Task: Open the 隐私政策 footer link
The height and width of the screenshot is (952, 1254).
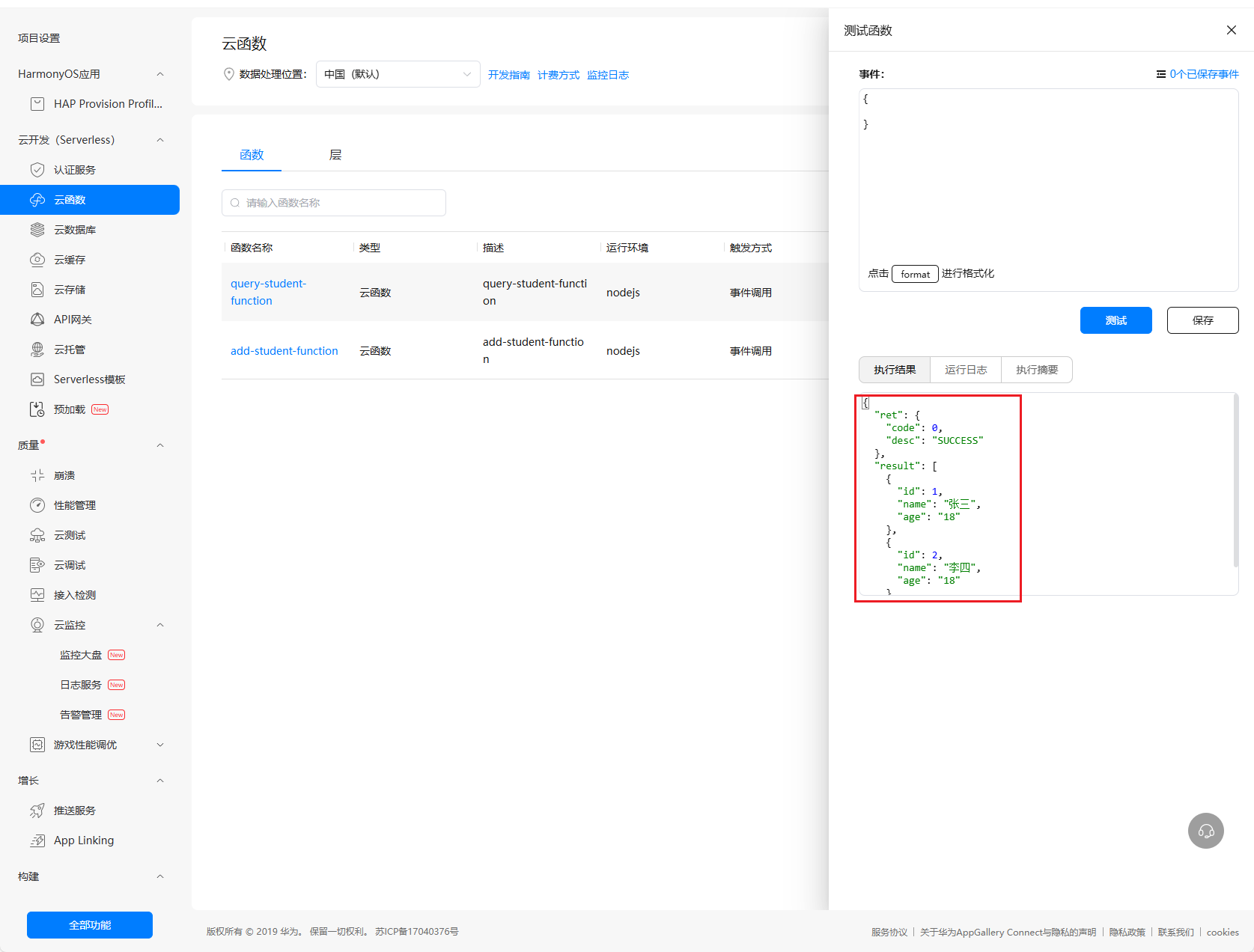Action: (1127, 932)
